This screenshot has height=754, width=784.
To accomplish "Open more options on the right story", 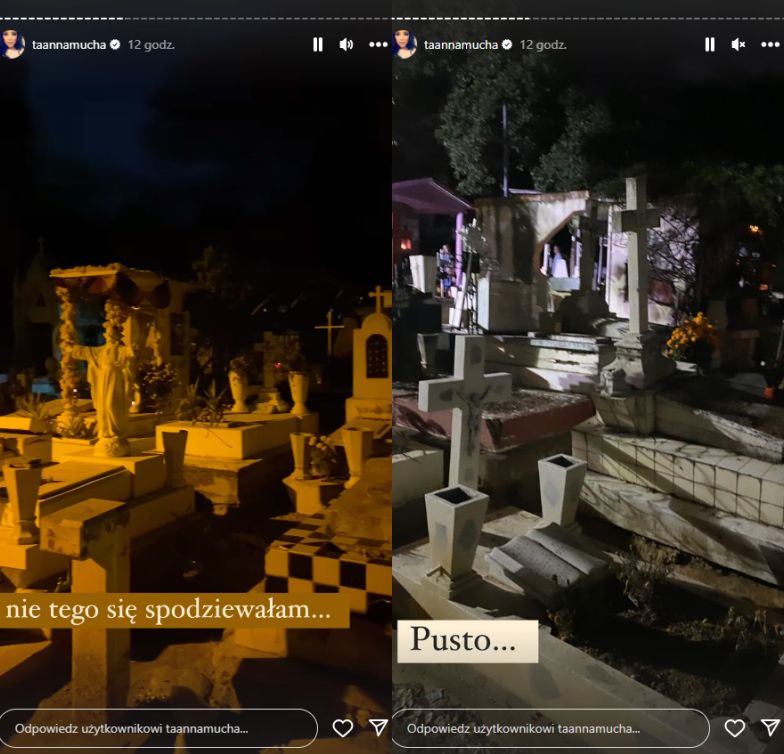I will point(770,44).
